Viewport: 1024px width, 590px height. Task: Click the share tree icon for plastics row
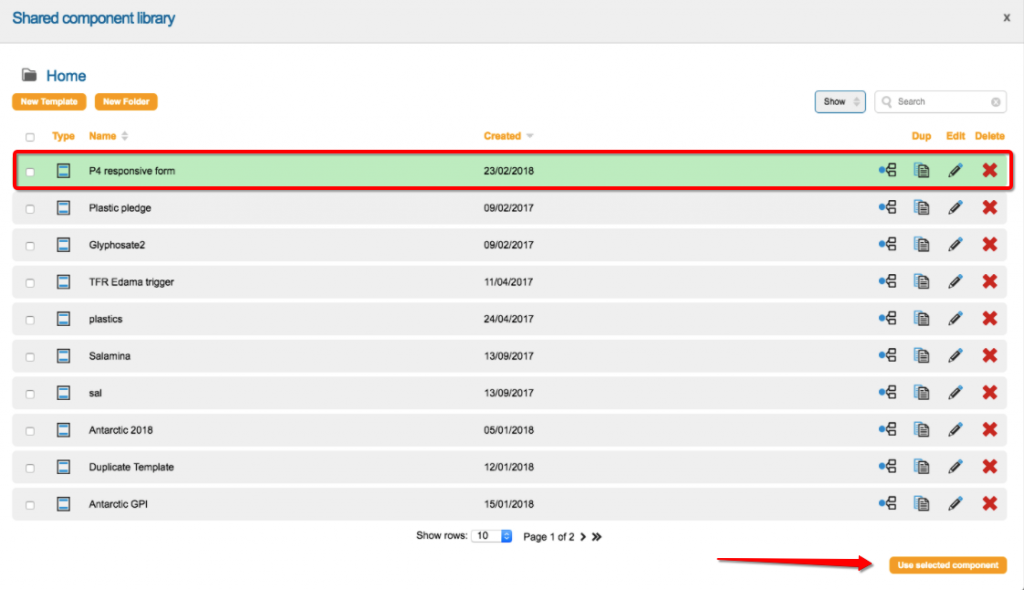coord(887,319)
